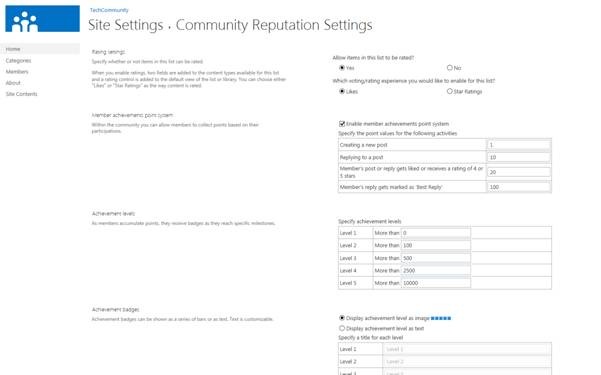Select Display achievement level as image
The image size is (601, 375).
[342, 318]
